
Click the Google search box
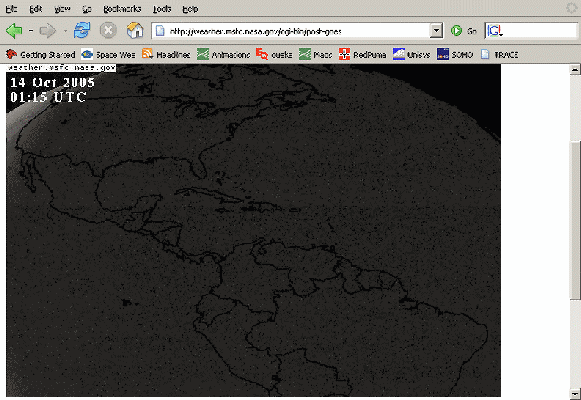click(532, 31)
